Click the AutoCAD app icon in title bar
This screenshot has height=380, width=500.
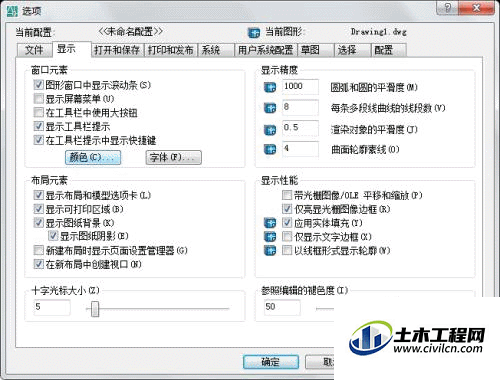pyautogui.click(x=12, y=11)
